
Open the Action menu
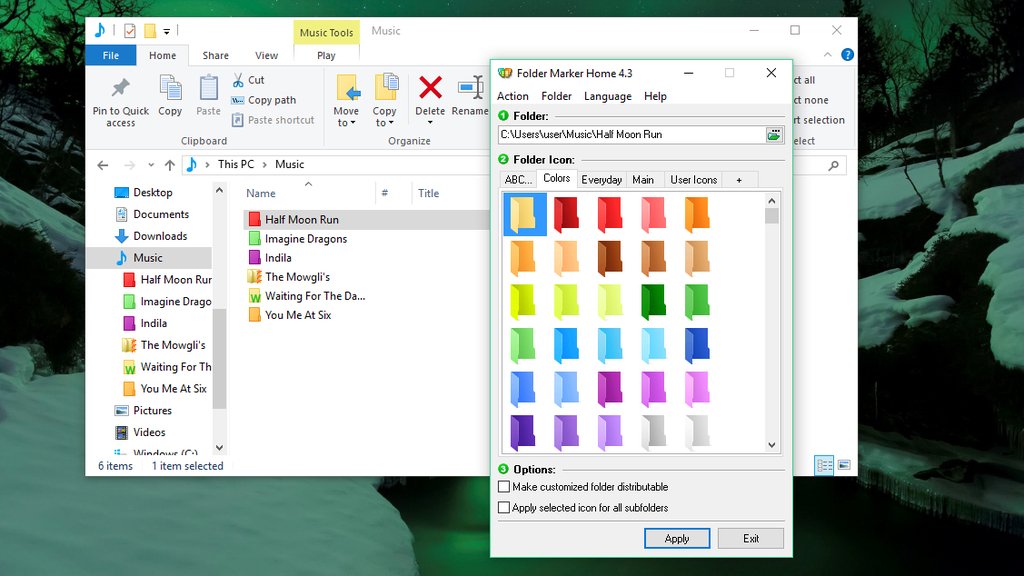pyautogui.click(x=513, y=96)
